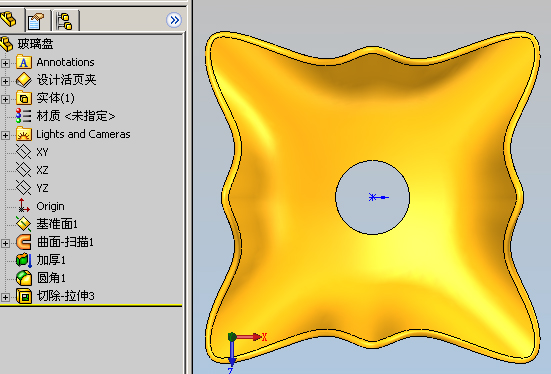This screenshot has width=551, height=374.
Task: Select the 切除-拉伸3 cut-extrude icon
Action: click(x=24, y=296)
